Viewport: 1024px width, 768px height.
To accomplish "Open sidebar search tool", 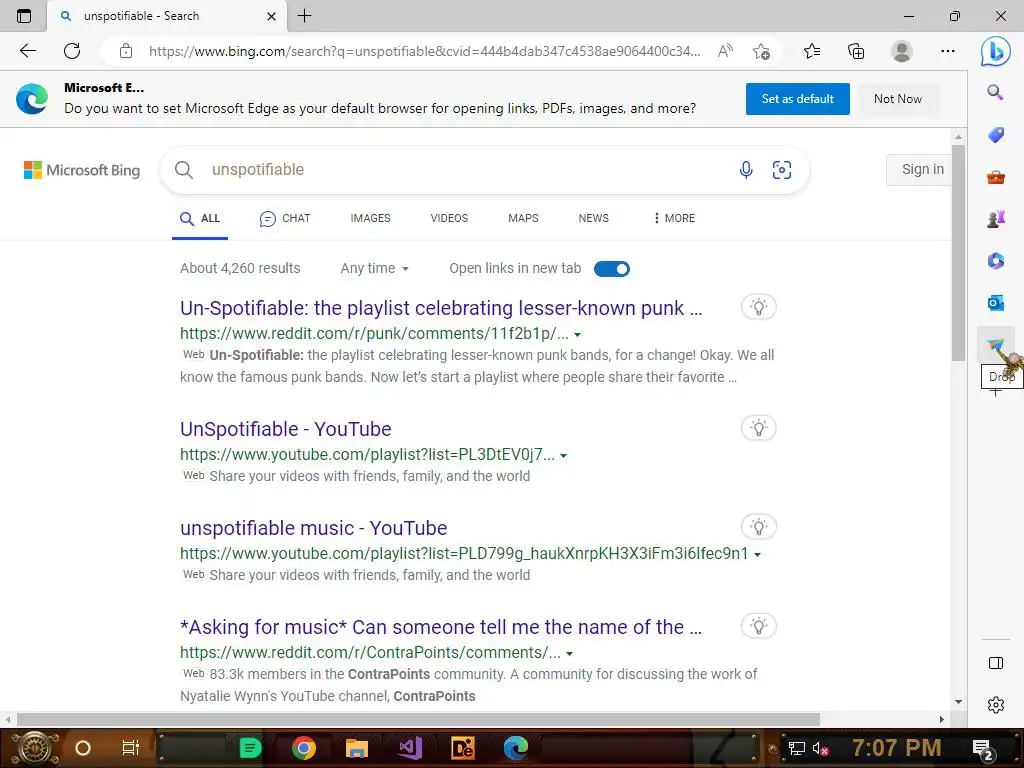I will point(995,92).
